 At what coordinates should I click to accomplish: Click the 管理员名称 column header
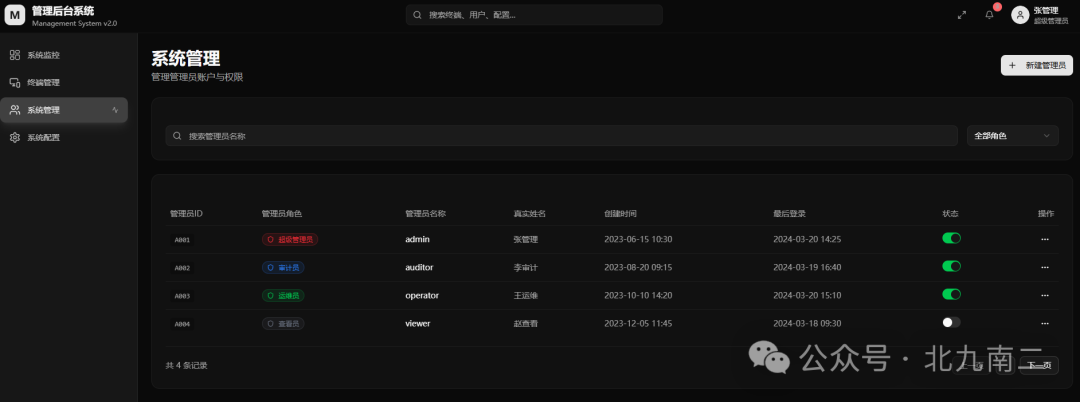click(426, 214)
